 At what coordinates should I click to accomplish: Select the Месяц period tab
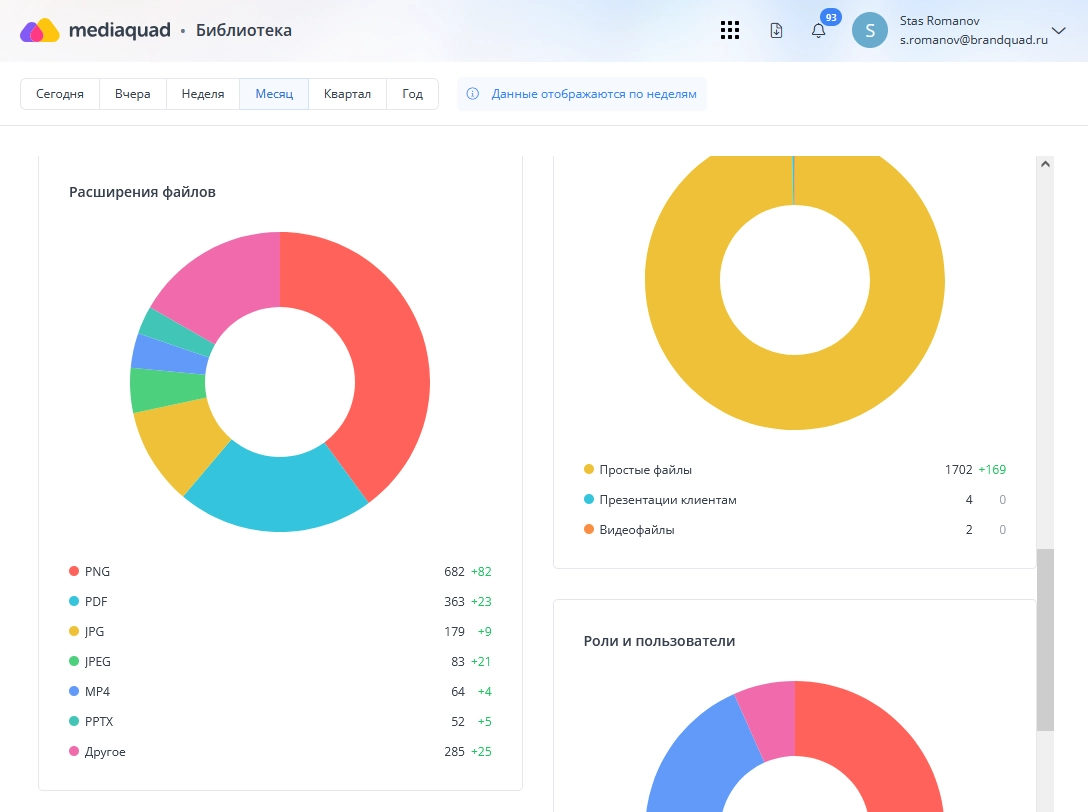(x=274, y=94)
